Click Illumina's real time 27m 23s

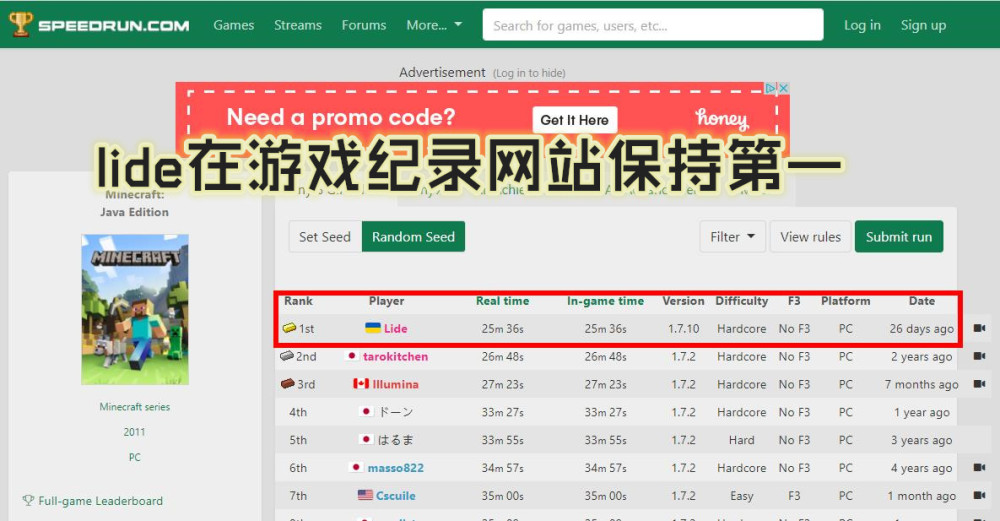pos(503,385)
